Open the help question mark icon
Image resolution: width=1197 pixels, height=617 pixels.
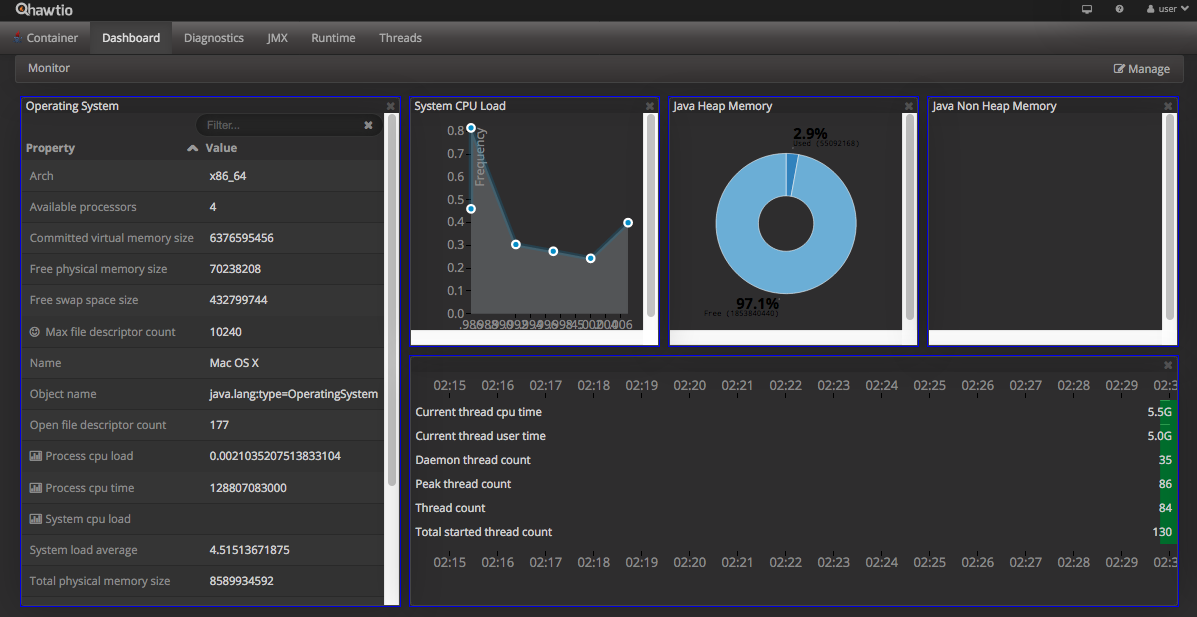(x=1119, y=9)
